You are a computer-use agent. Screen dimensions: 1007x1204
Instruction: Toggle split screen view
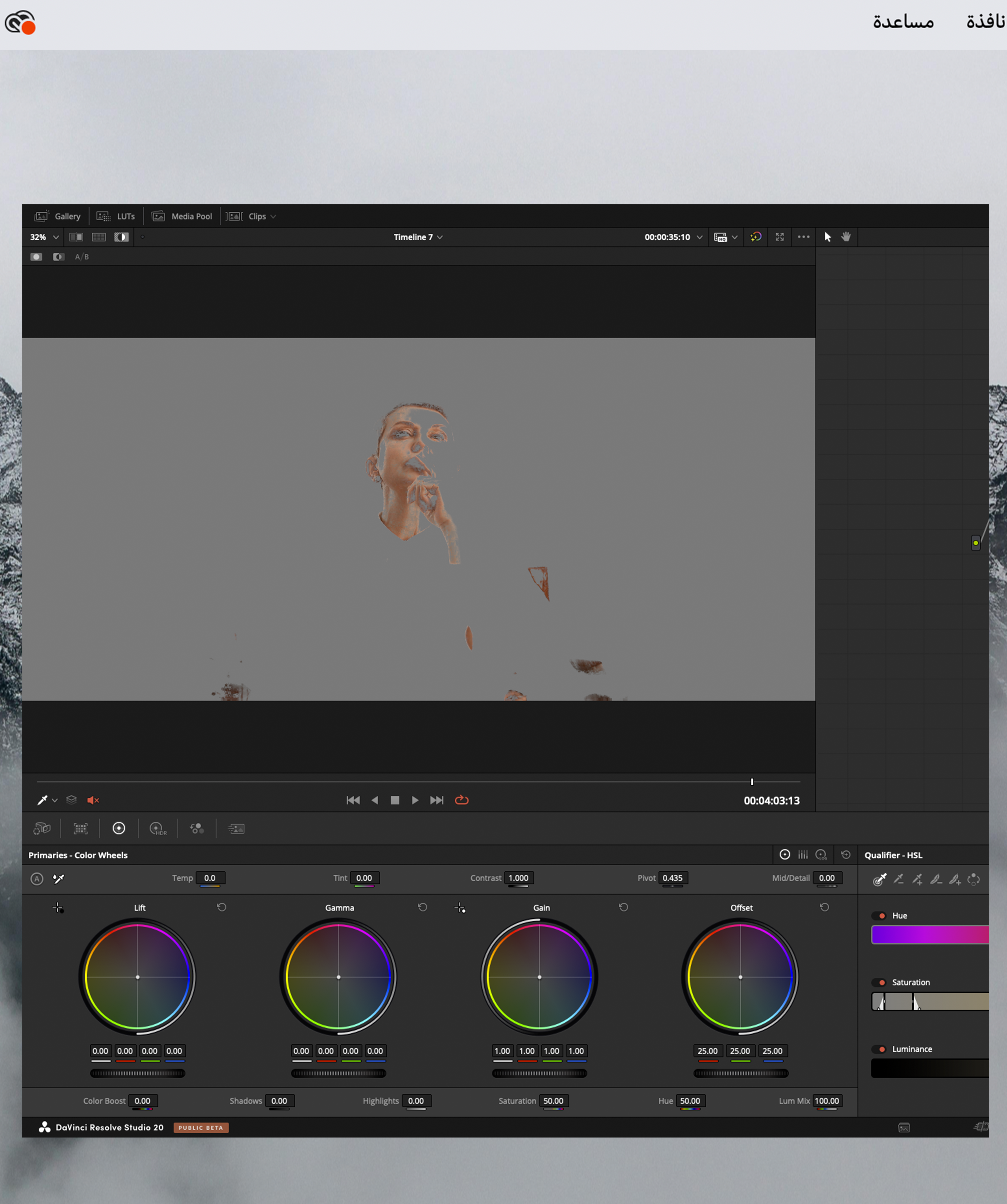(99, 237)
